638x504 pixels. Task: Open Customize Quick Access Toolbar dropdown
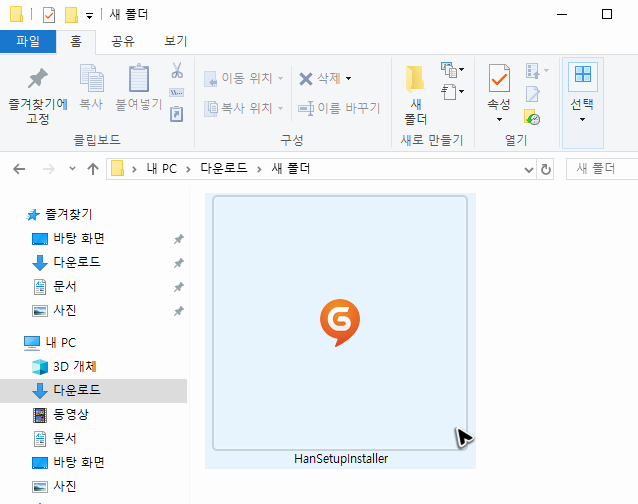[x=89, y=16]
